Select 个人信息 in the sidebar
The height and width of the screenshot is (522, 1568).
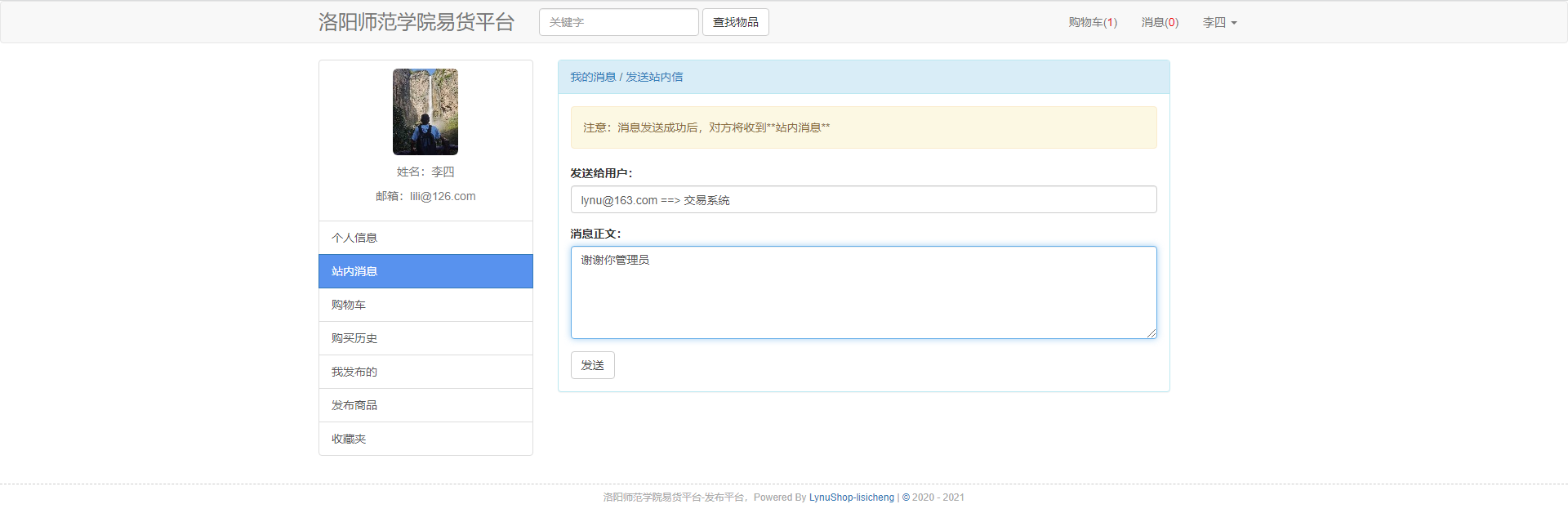(425, 238)
